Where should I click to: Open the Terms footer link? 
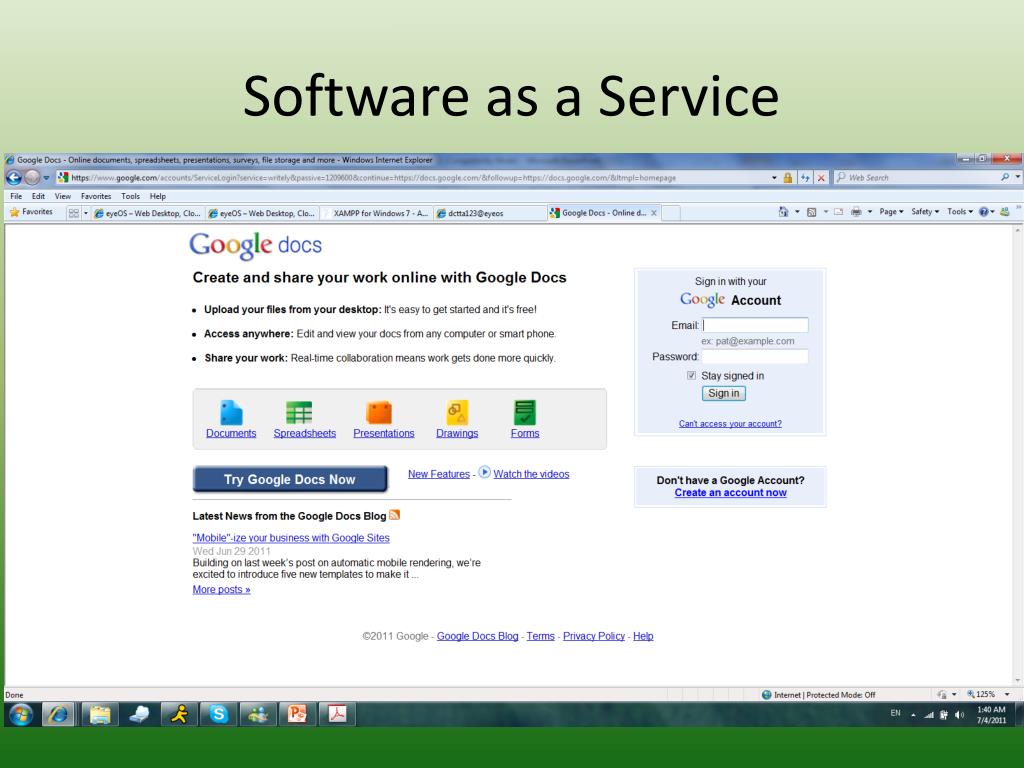[x=541, y=636]
